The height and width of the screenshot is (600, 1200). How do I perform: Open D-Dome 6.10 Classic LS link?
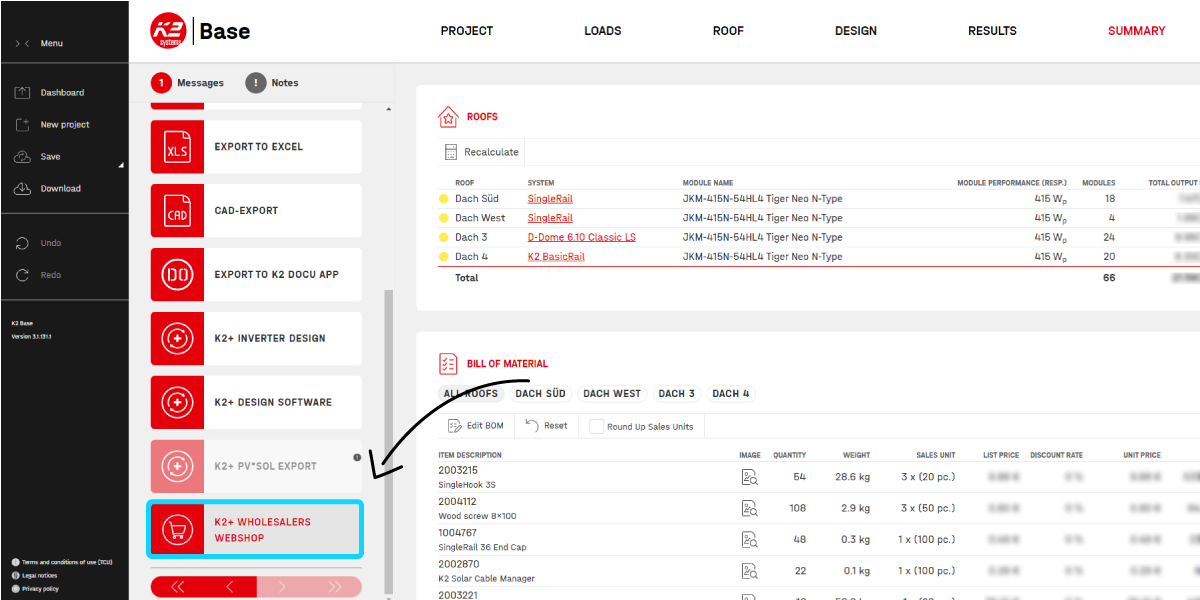[x=582, y=237]
